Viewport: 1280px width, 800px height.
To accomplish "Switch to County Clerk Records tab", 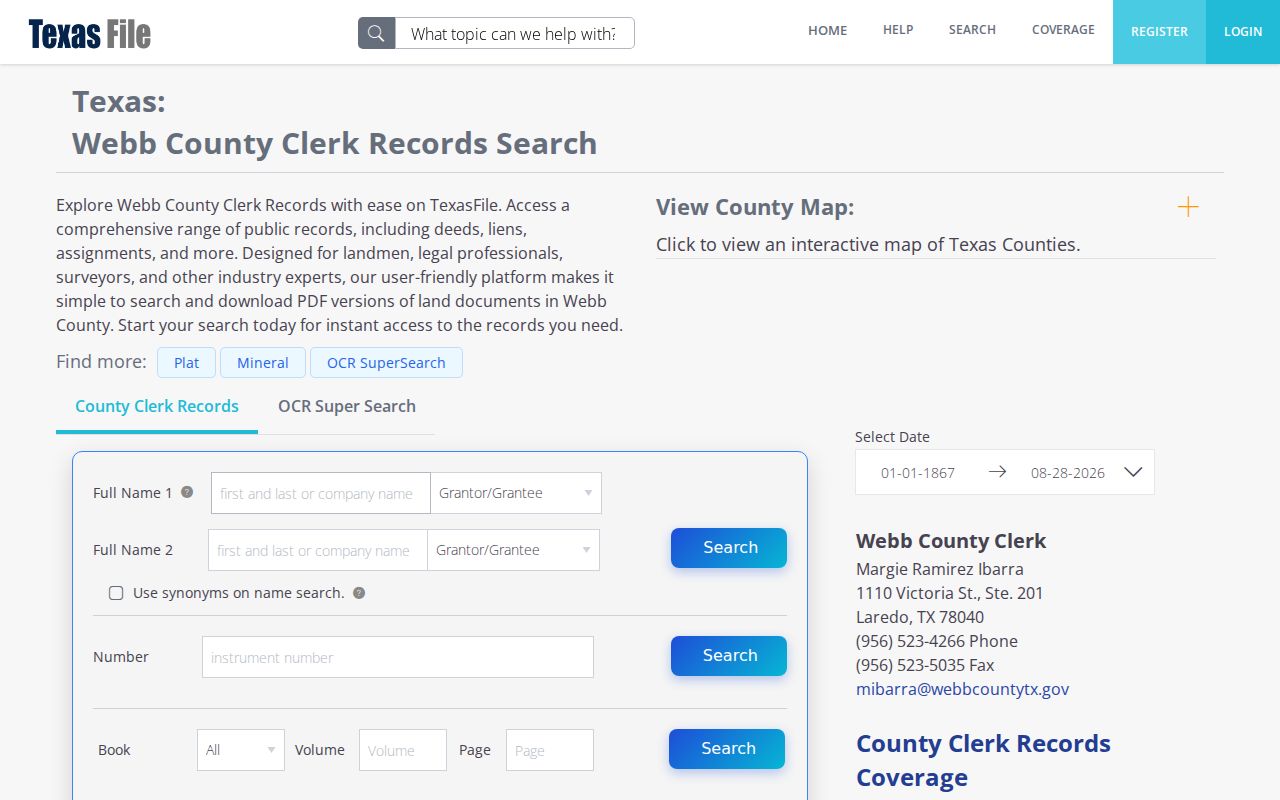I will pos(157,407).
